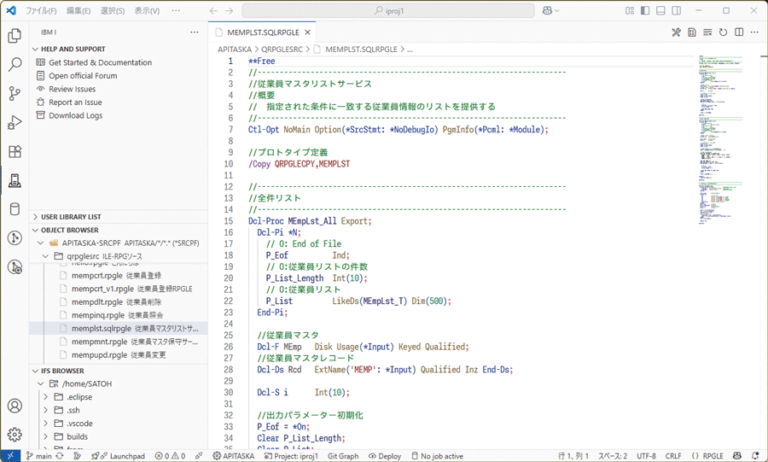Show errors and warnings count in status bar

point(170,456)
